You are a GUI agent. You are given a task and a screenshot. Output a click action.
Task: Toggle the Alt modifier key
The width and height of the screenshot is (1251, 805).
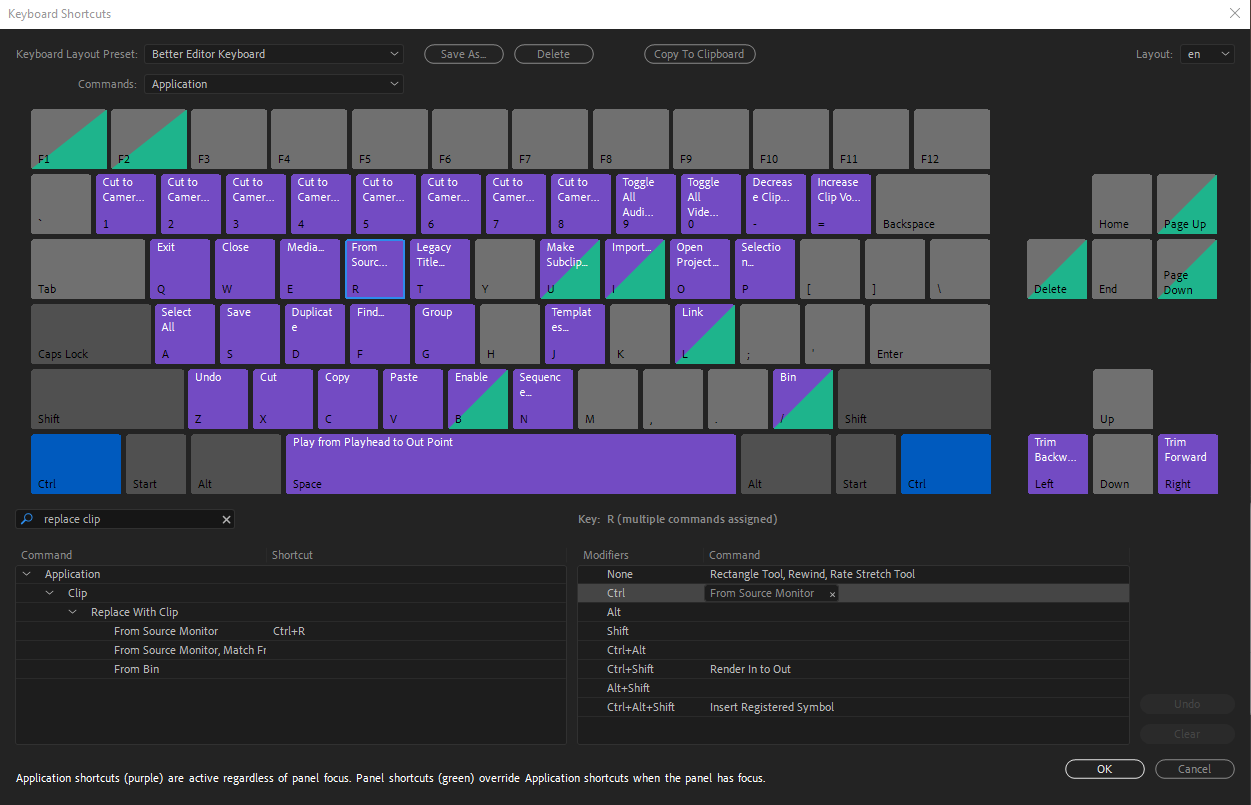tap(235, 463)
